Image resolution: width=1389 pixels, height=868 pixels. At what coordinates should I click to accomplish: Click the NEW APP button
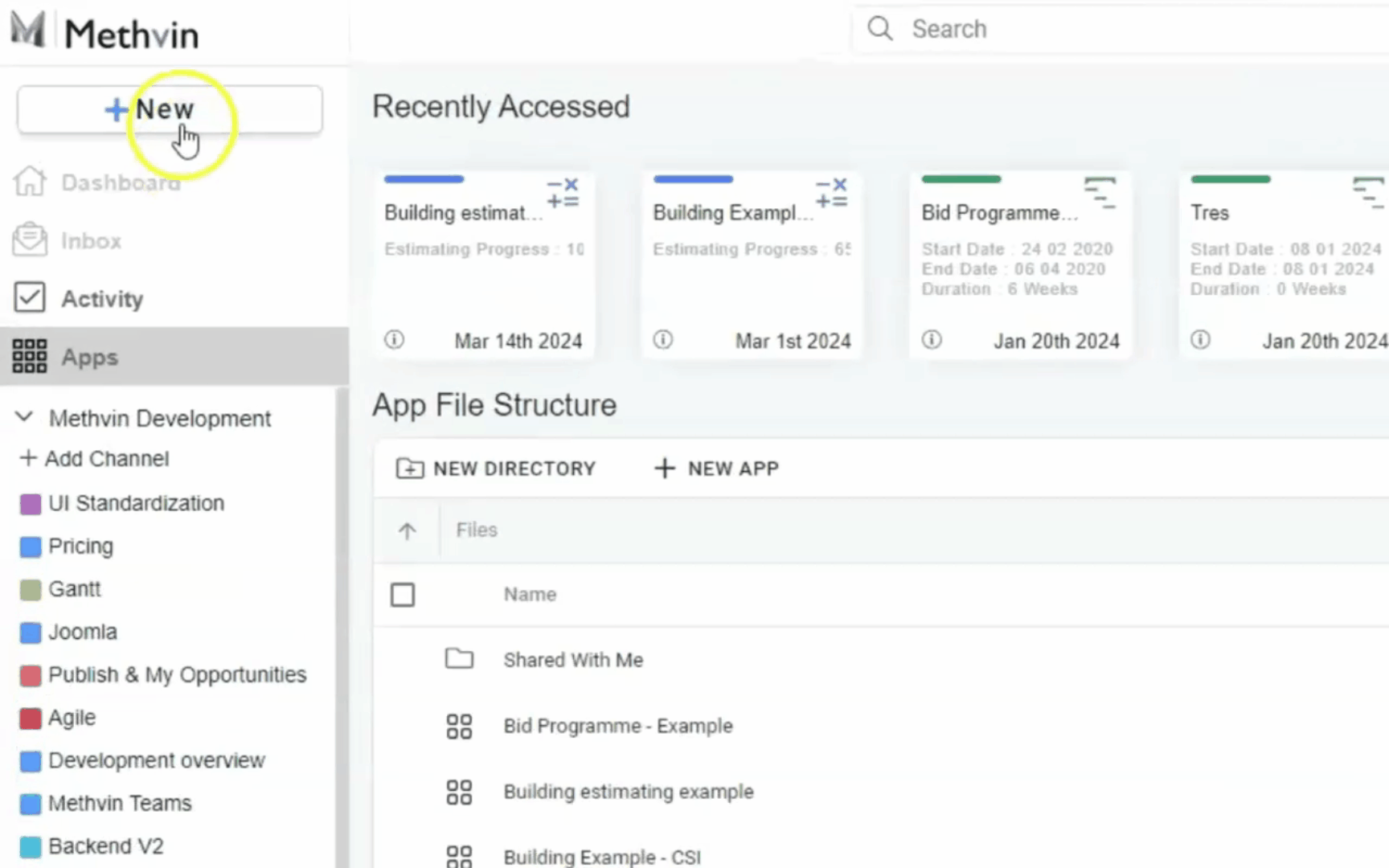(x=717, y=469)
